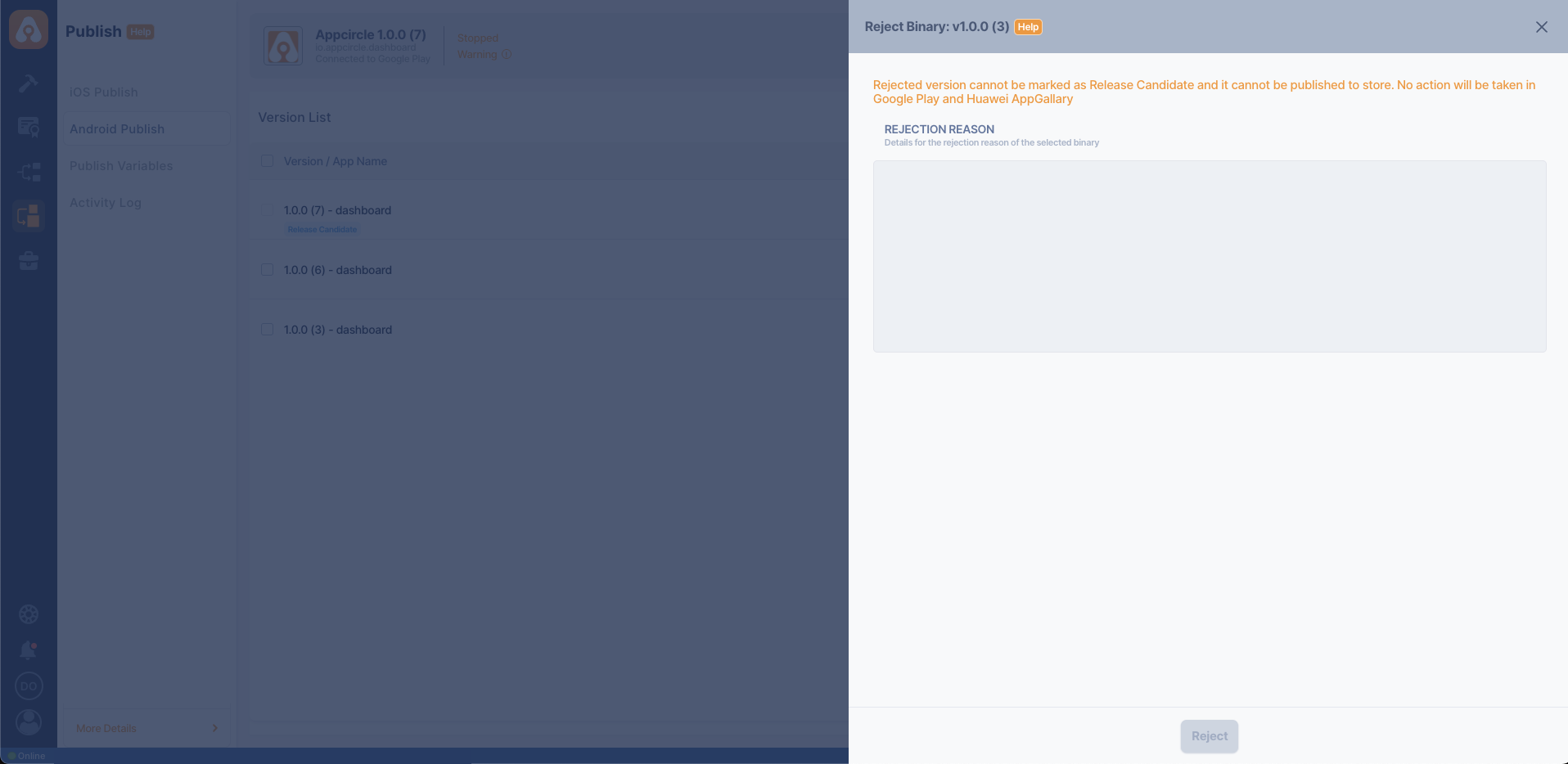1568x764 pixels.
Task: Expand More Details chevron
Action: 214,728
